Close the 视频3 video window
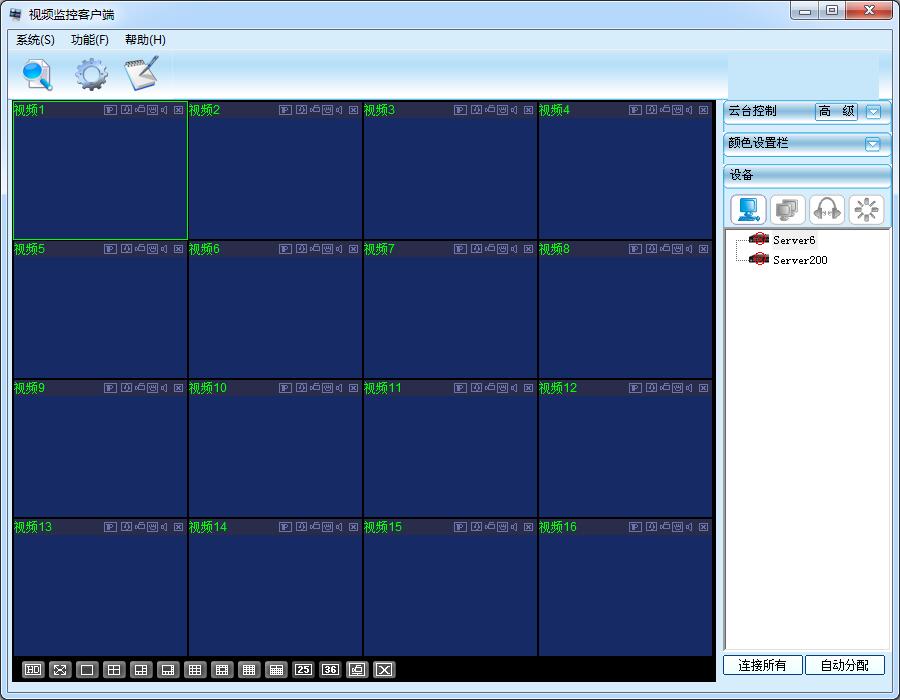 pos(528,110)
